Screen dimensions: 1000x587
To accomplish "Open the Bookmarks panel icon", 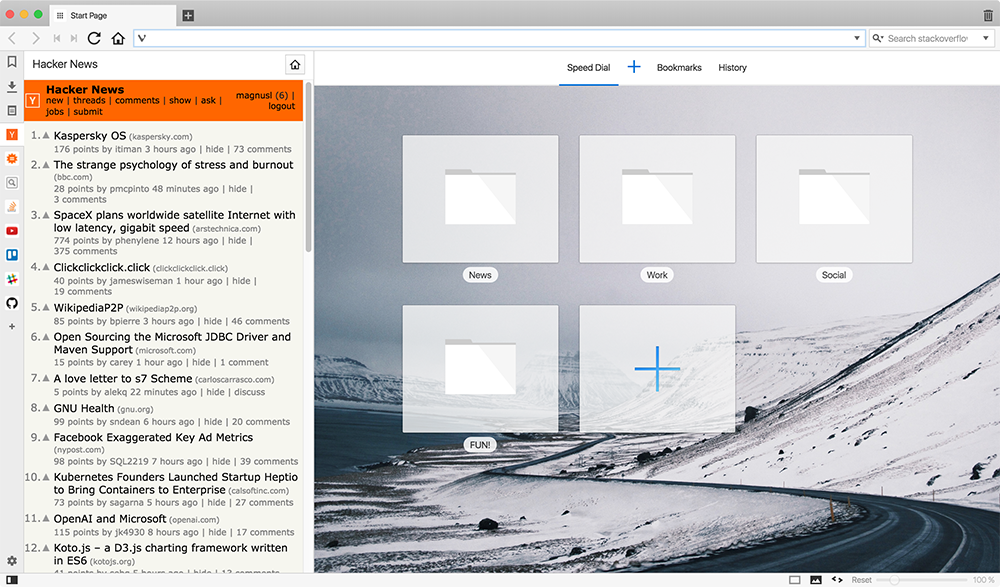I will click(11, 62).
